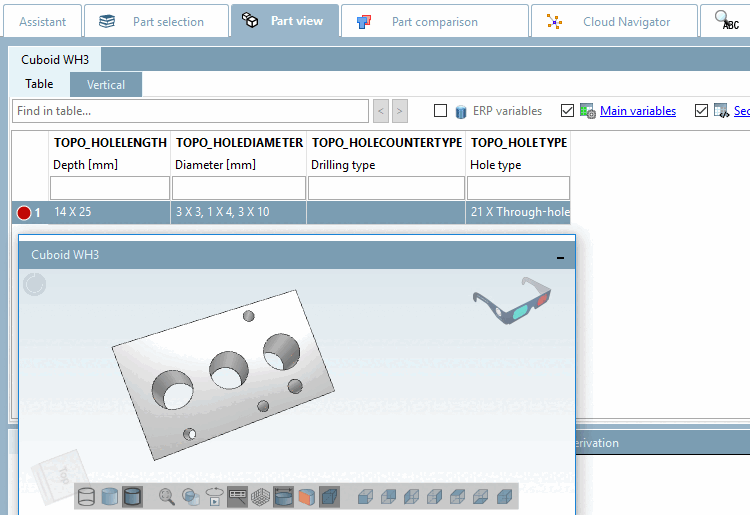Click the zoom magnifier icon in 3D toolbar
The image size is (750, 515).
pos(166,497)
